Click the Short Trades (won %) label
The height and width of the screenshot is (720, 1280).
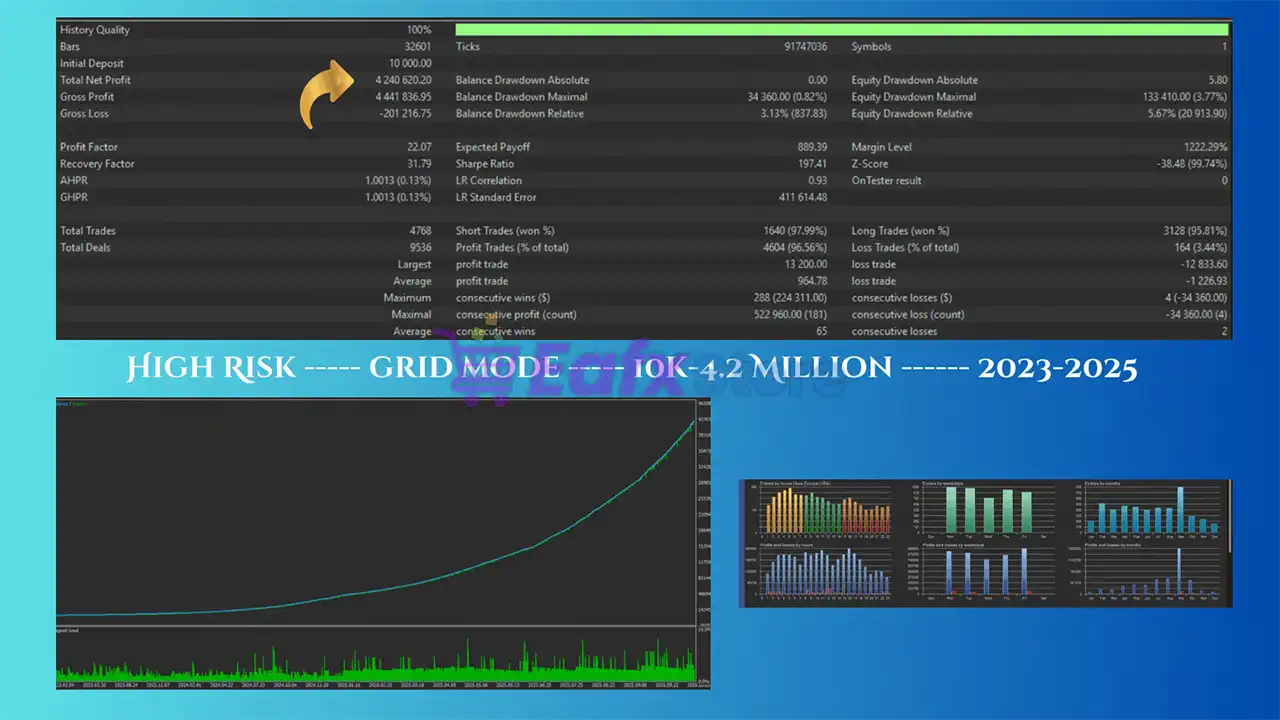click(x=505, y=231)
